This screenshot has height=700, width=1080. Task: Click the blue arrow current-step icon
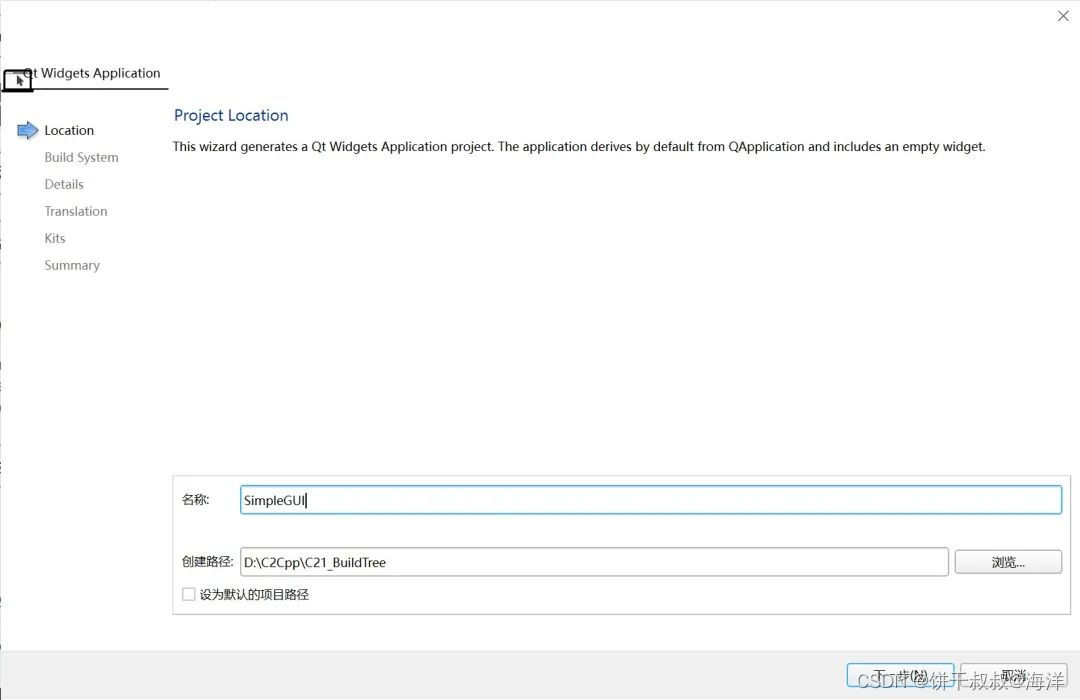[28, 130]
